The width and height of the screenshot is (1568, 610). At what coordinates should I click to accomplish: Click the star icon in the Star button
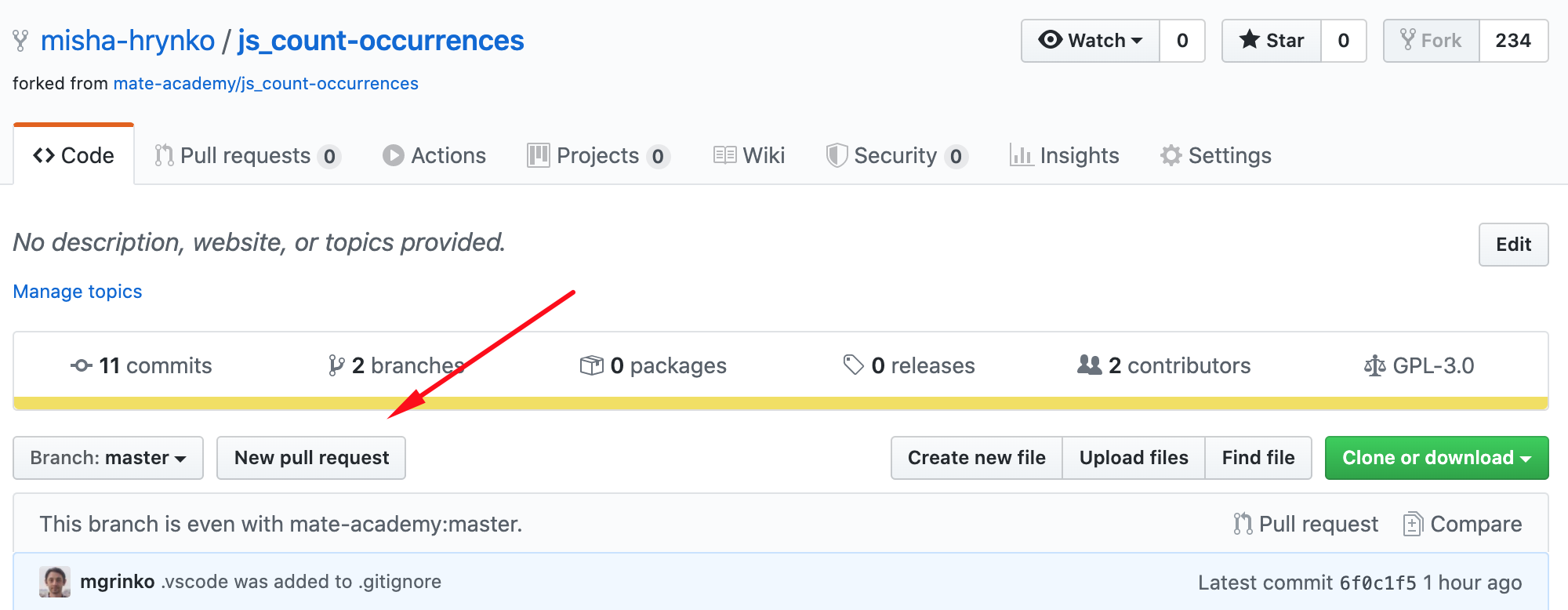tap(1250, 40)
